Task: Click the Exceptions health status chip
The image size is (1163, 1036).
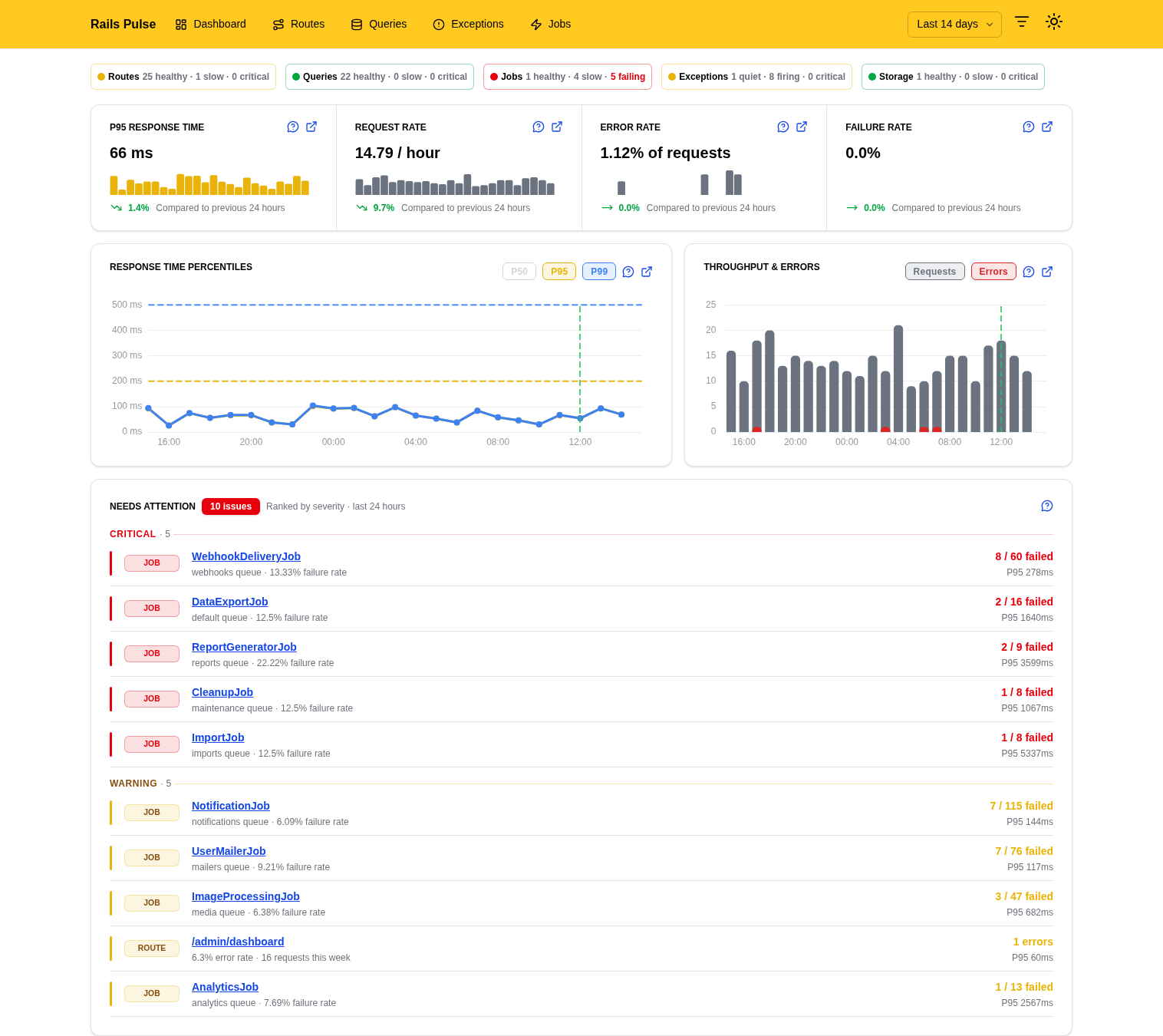Action: tap(756, 77)
